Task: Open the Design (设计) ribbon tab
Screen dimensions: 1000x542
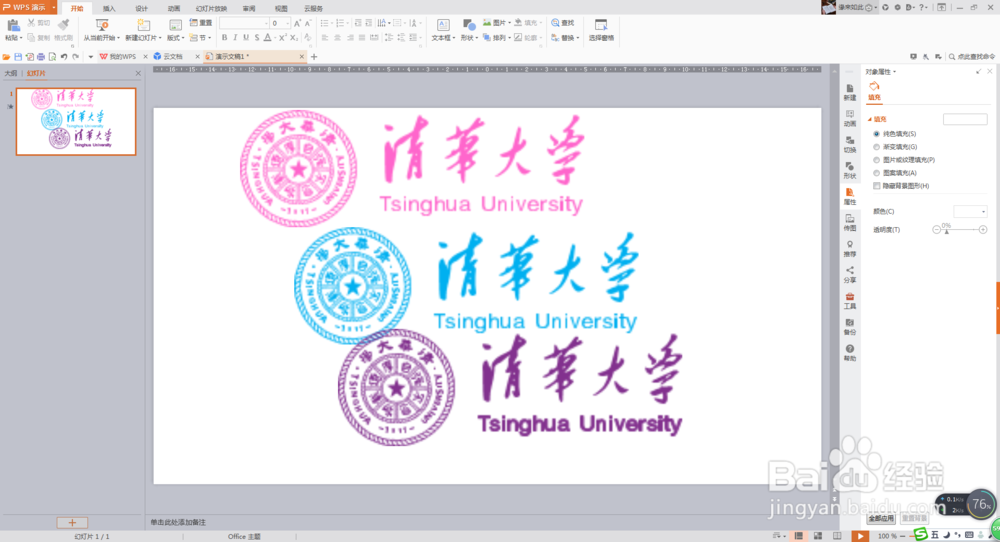Action: coord(142,8)
